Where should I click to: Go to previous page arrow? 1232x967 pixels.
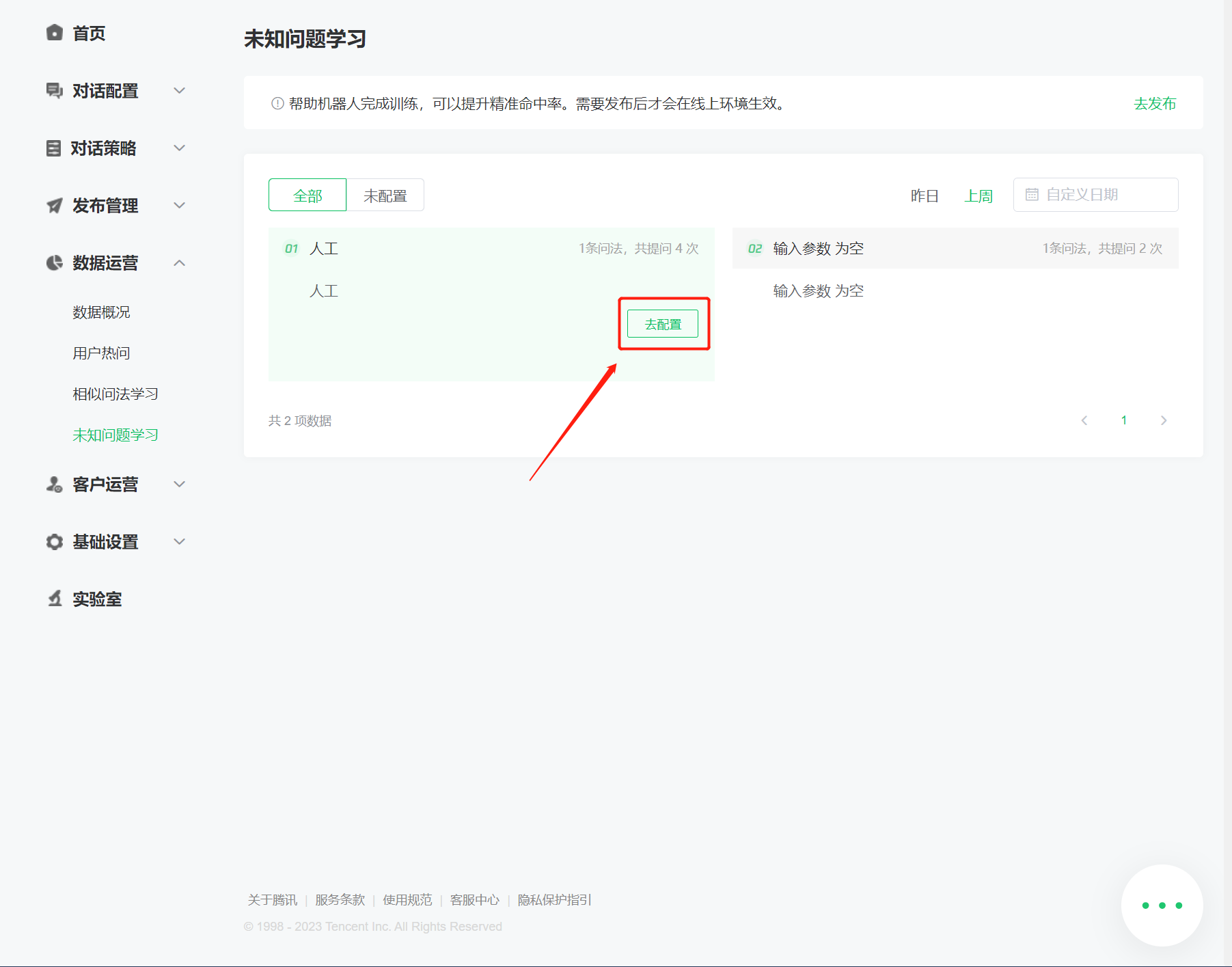tap(1084, 420)
